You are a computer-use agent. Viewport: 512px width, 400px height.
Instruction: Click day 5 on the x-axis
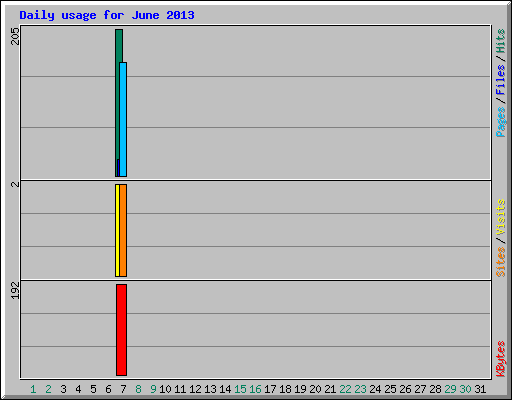point(93,389)
